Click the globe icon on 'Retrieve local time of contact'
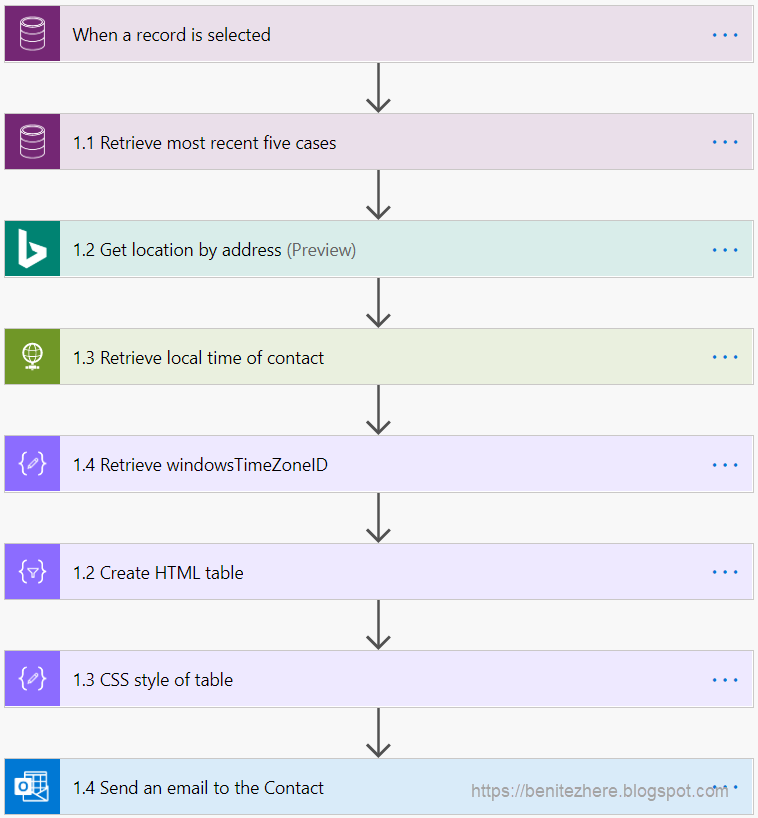 click(32, 356)
